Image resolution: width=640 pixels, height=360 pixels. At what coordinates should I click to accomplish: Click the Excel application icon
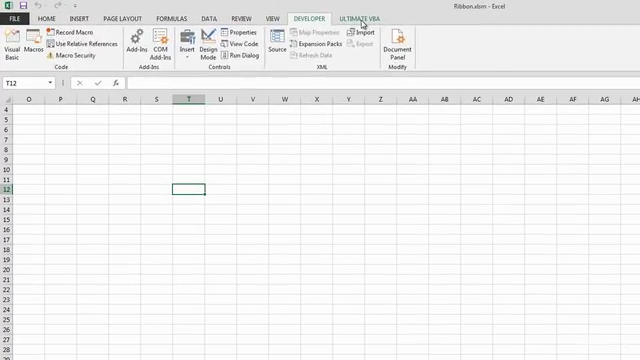[8, 6]
